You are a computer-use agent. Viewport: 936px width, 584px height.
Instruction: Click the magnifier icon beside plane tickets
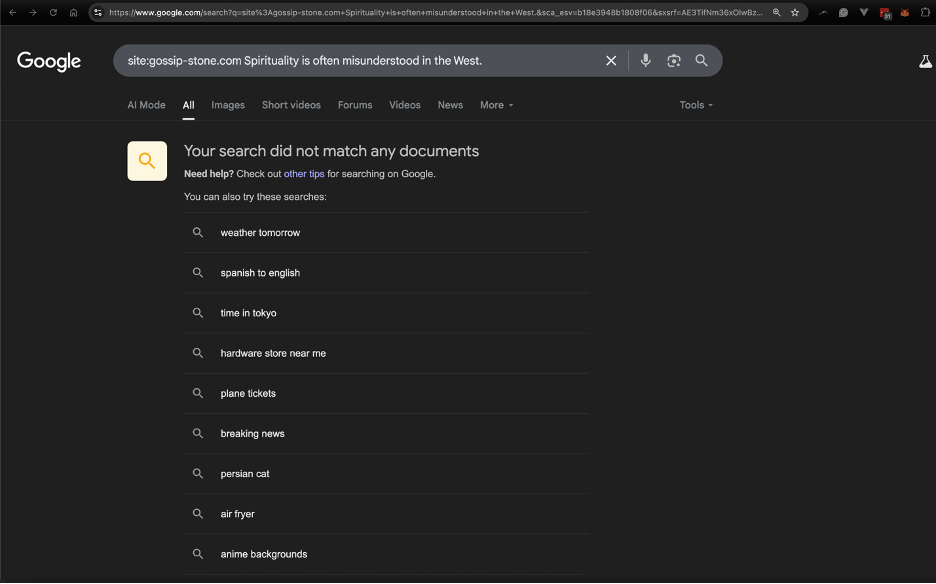coord(198,393)
